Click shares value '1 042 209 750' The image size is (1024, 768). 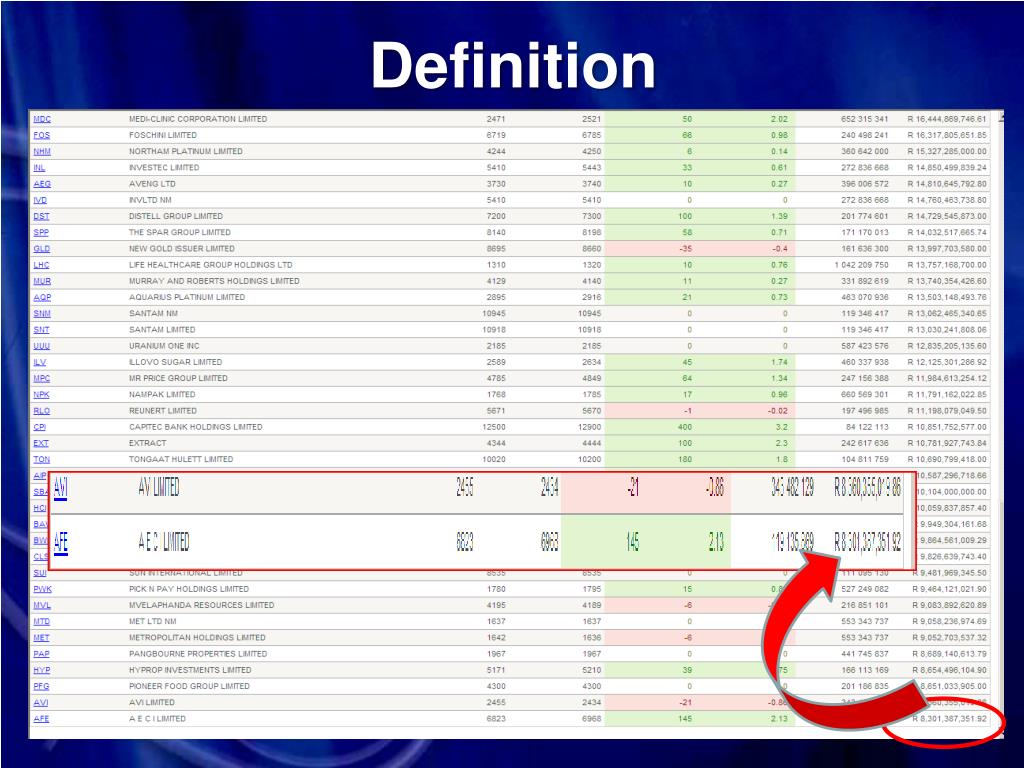coord(861,265)
